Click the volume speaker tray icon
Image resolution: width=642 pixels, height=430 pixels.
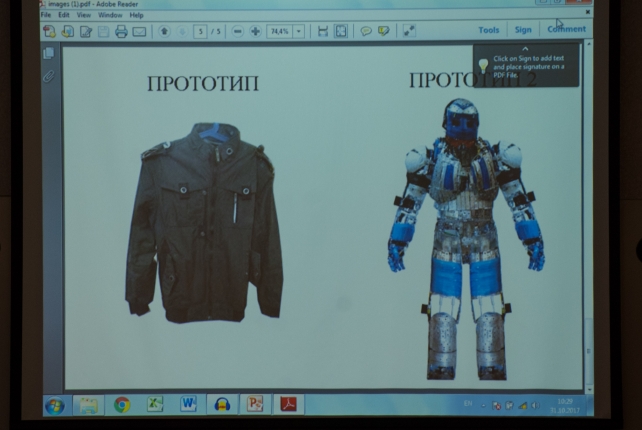tap(535, 405)
